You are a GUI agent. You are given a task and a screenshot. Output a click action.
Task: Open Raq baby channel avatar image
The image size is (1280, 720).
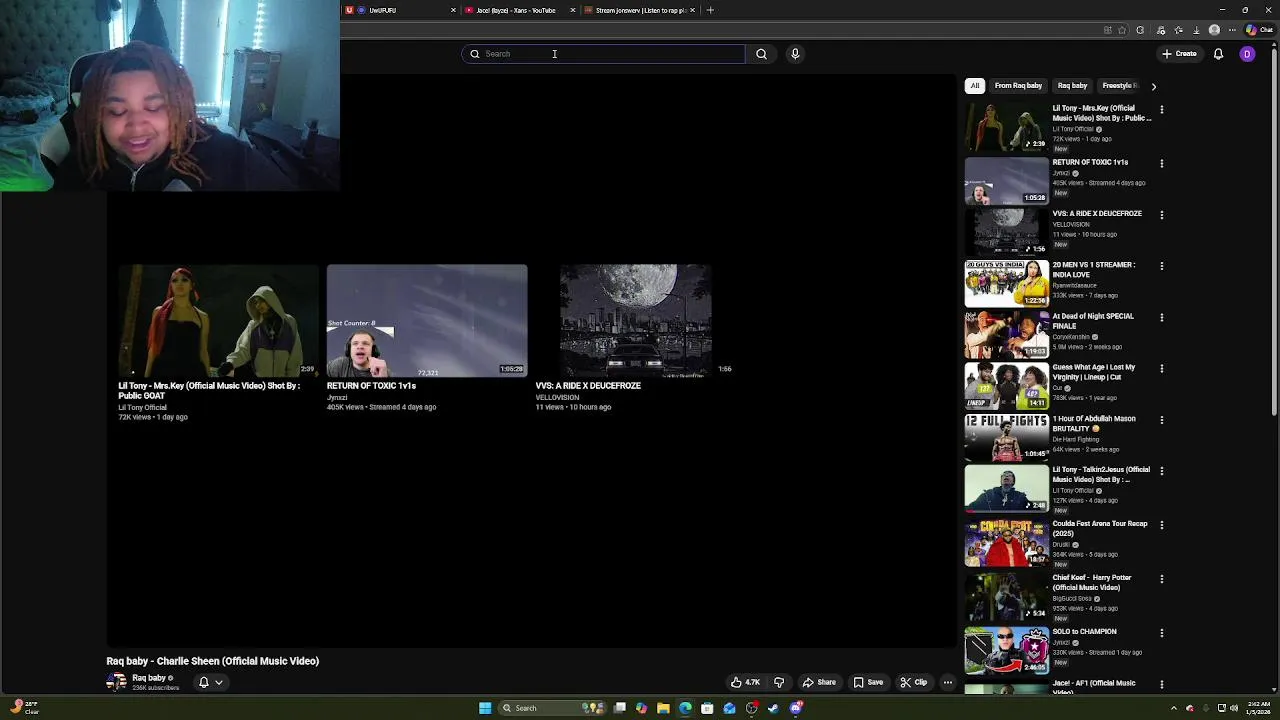[x=117, y=682]
